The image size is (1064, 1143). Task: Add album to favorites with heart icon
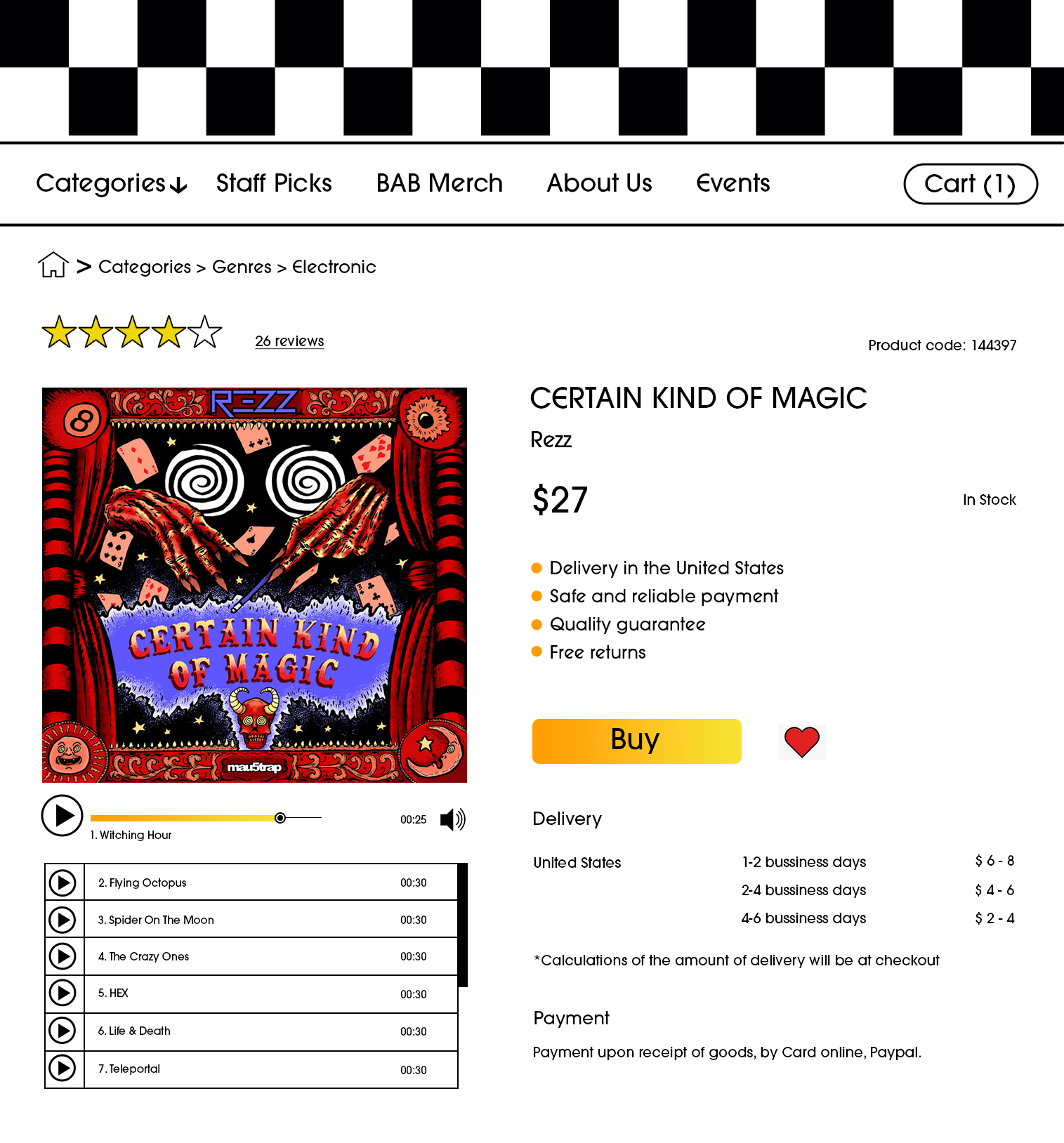(x=801, y=742)
